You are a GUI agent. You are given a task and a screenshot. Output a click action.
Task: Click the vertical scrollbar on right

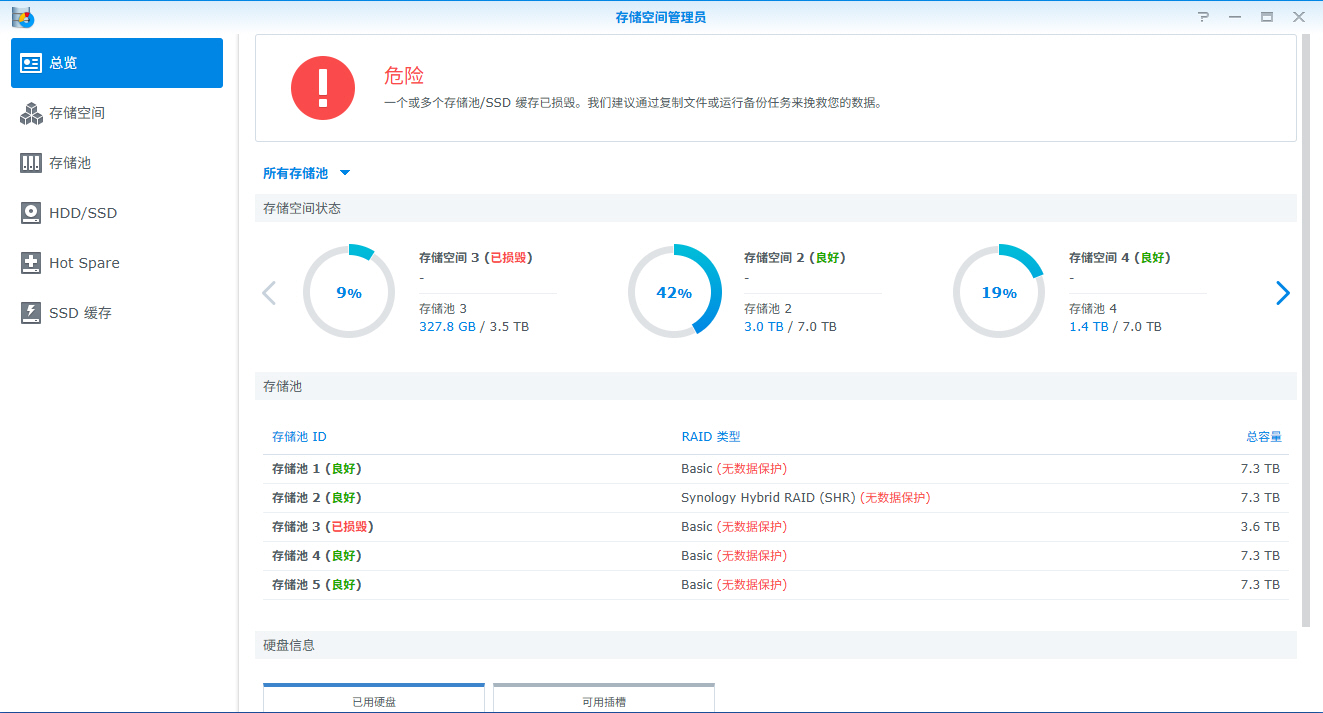coord(1304,330)
